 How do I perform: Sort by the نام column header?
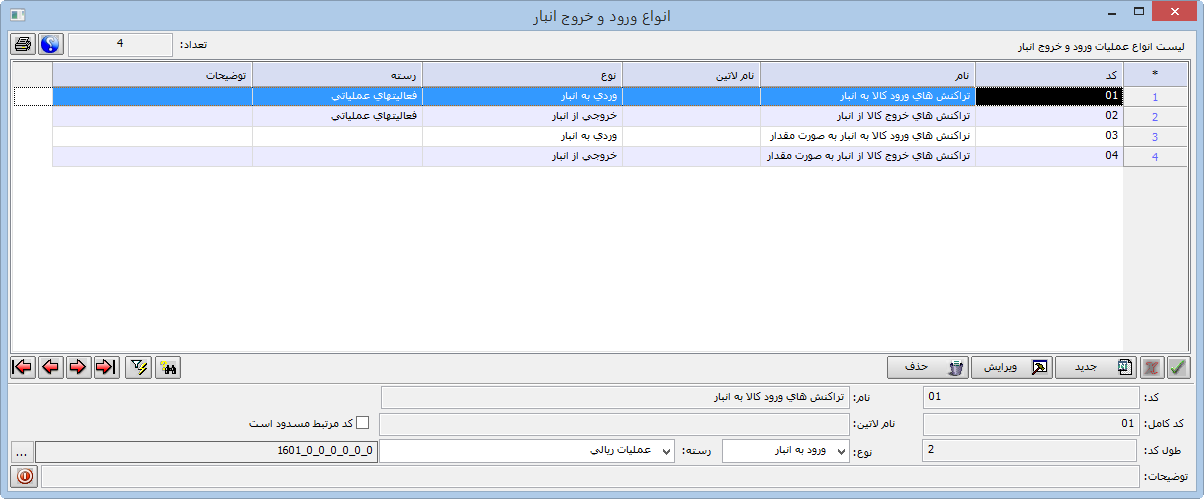coord(868,74)
